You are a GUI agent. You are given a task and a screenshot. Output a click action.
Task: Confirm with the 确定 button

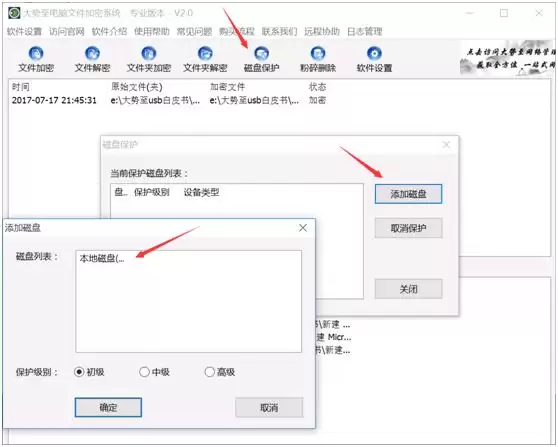(108, 407)
